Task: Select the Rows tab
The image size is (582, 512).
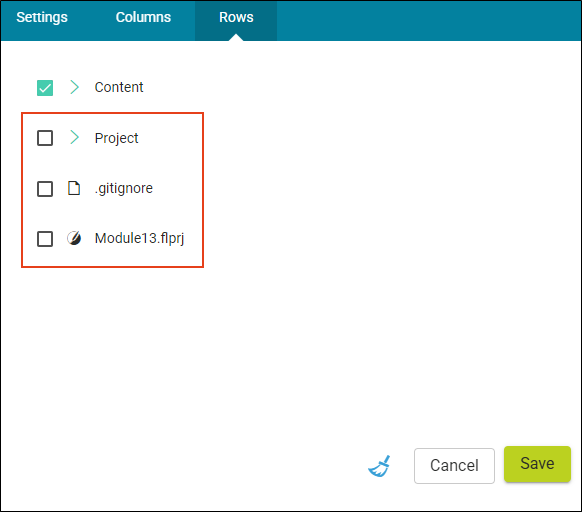Action: click(236, 17)
